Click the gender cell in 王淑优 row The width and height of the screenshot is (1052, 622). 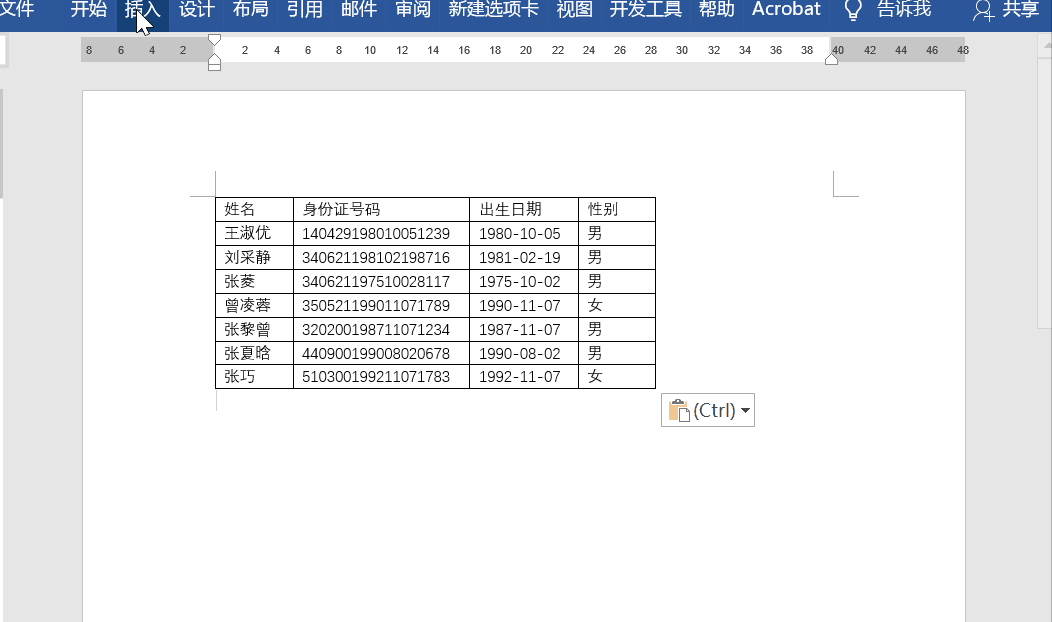tap(617, 234)
